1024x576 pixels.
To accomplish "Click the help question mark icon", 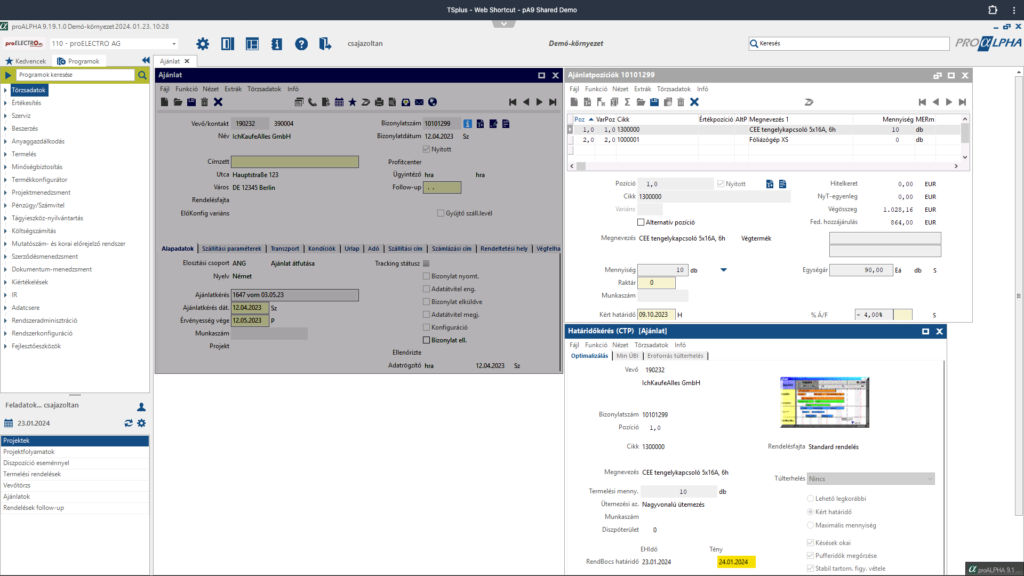I will (x=301, y=44).
